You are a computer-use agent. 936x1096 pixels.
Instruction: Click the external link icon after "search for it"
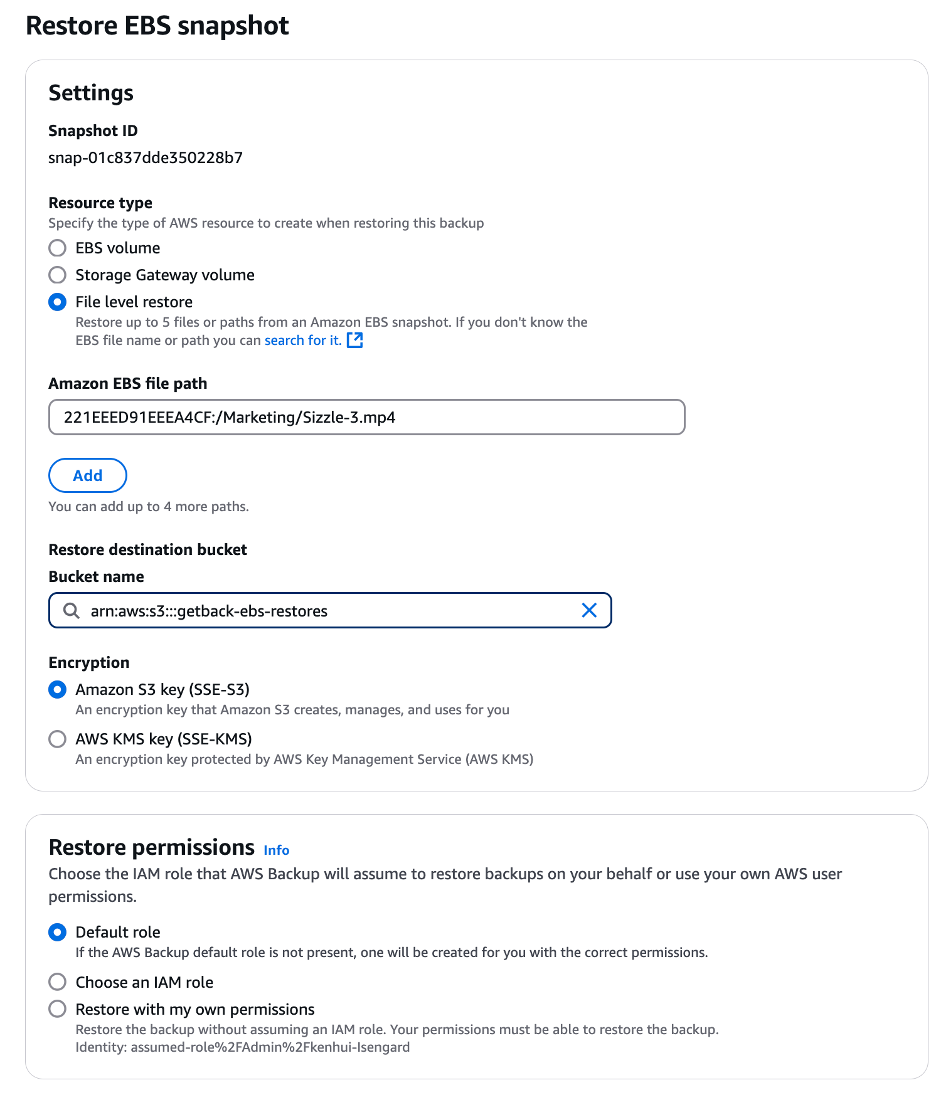pos(355,340)
